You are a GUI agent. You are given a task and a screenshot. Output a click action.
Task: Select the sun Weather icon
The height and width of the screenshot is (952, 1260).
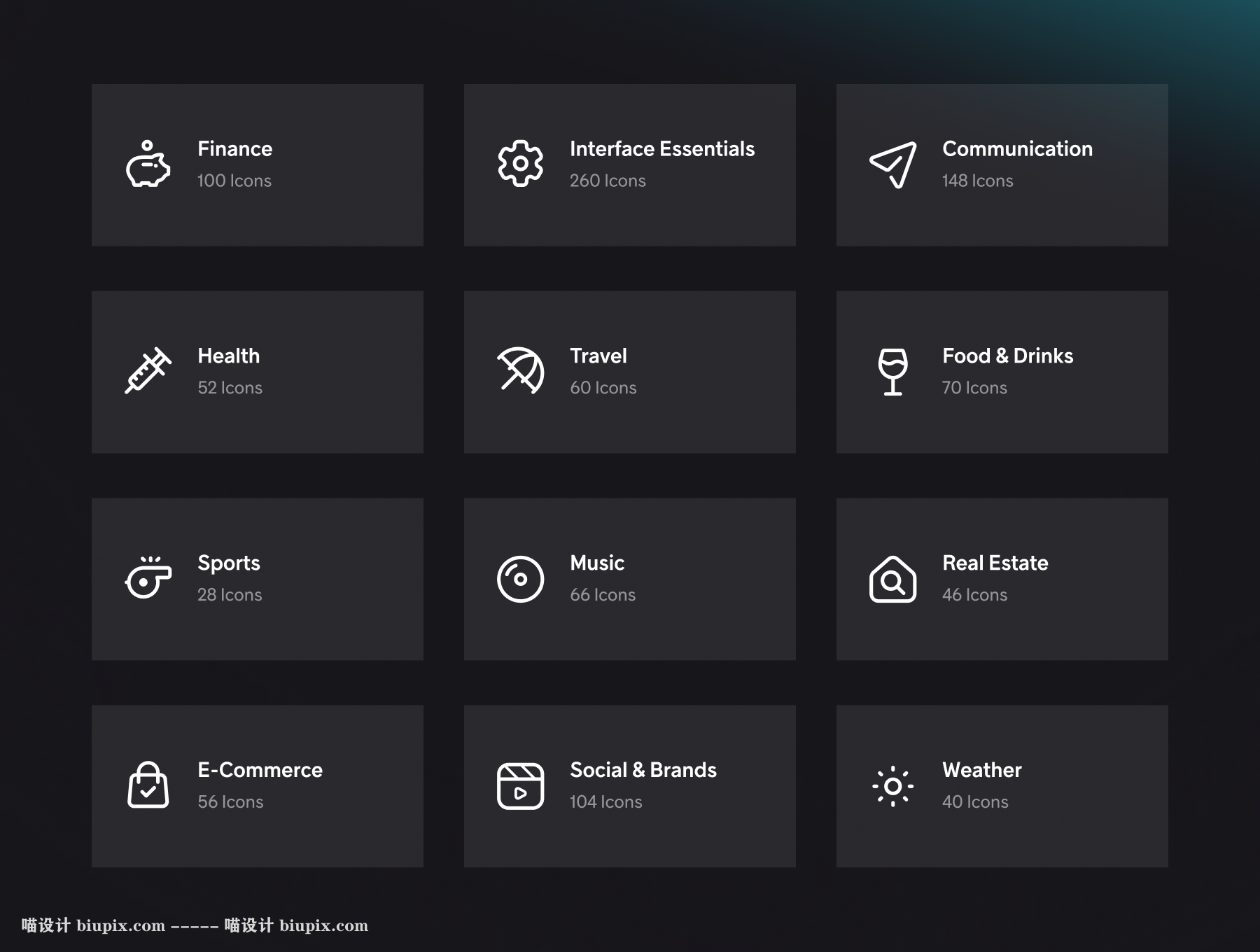point(892,786)
